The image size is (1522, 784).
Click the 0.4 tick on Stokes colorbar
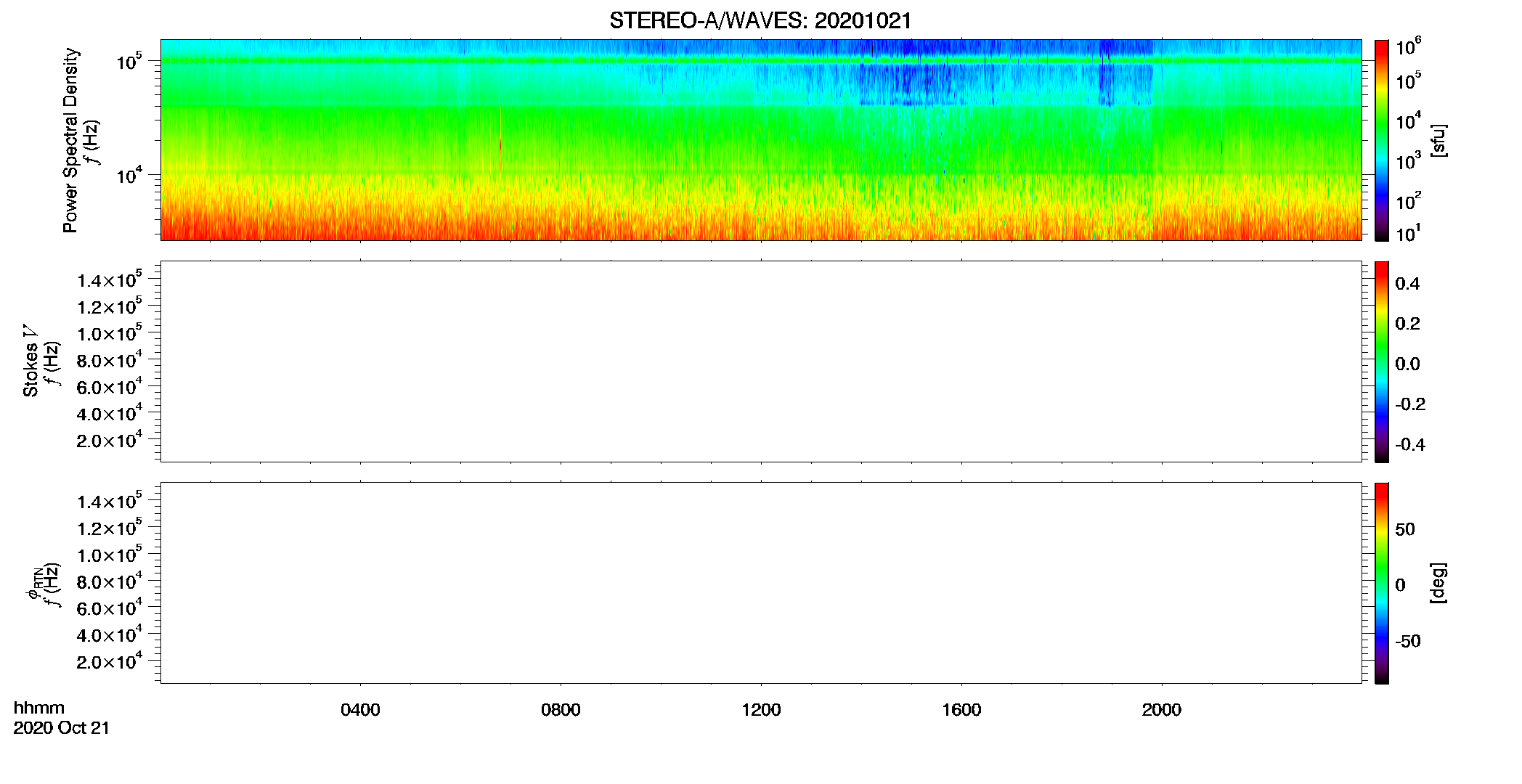(x=1407, y=284)
